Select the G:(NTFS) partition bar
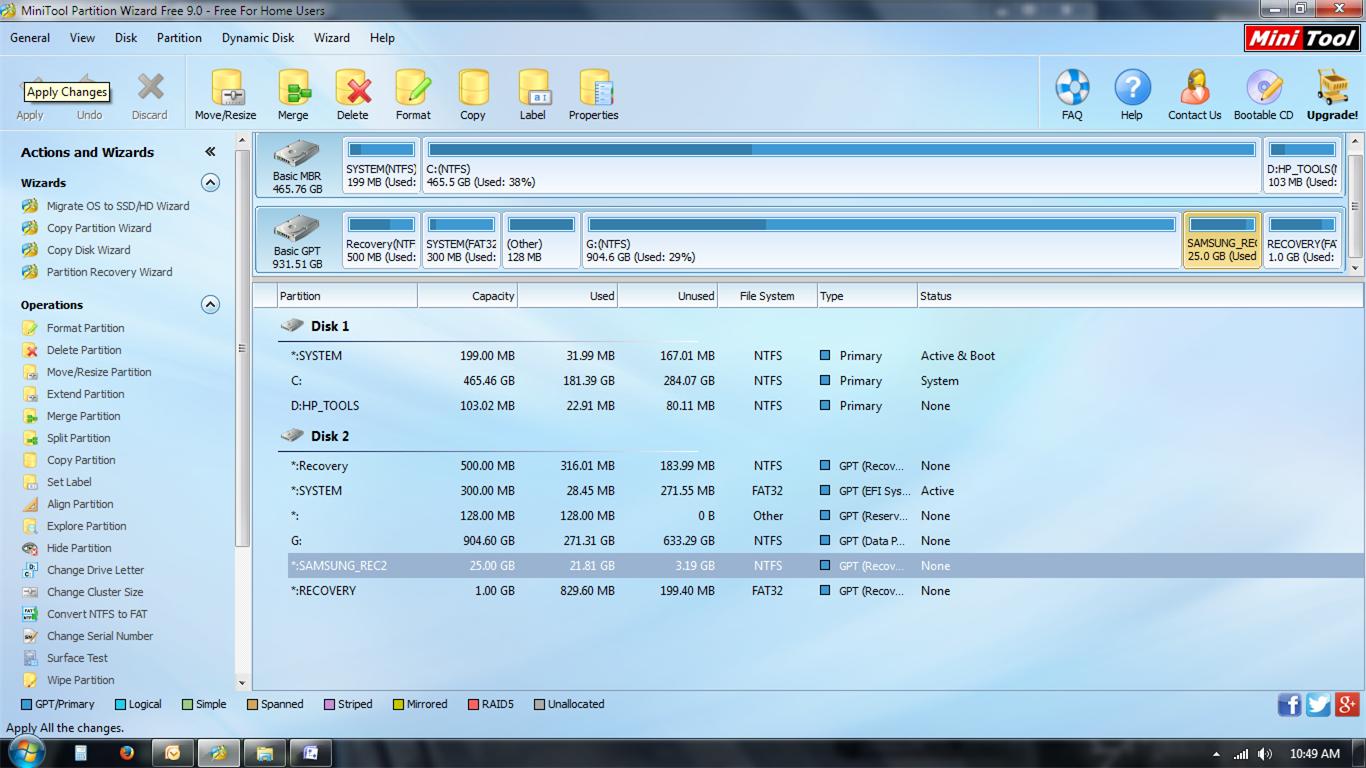The image size is (1366, 768). (881, 240)
